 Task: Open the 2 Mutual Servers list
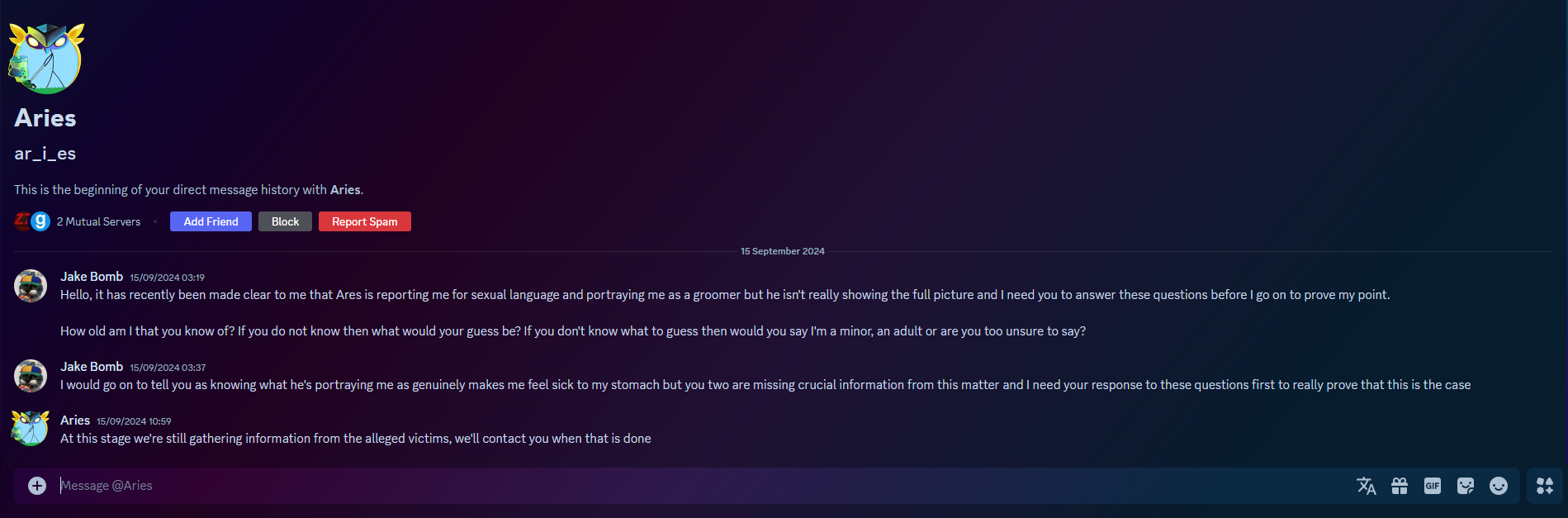click(98, 221)
